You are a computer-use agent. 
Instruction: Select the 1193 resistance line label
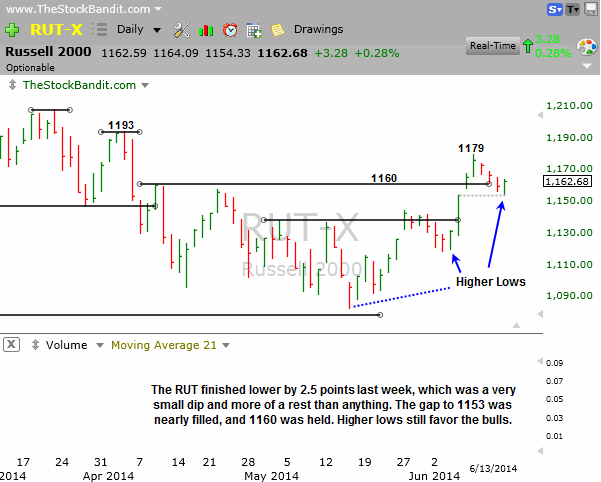[121, 125]
